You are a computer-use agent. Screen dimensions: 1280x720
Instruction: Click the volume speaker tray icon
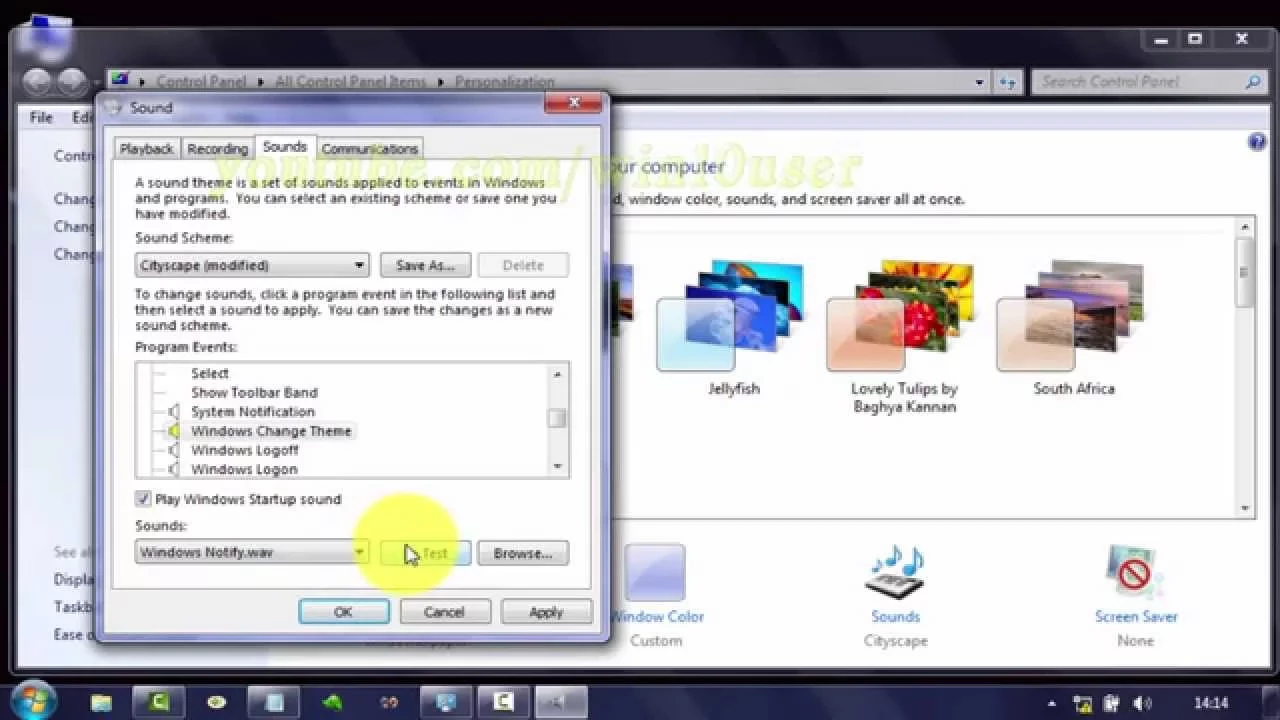1144,704
